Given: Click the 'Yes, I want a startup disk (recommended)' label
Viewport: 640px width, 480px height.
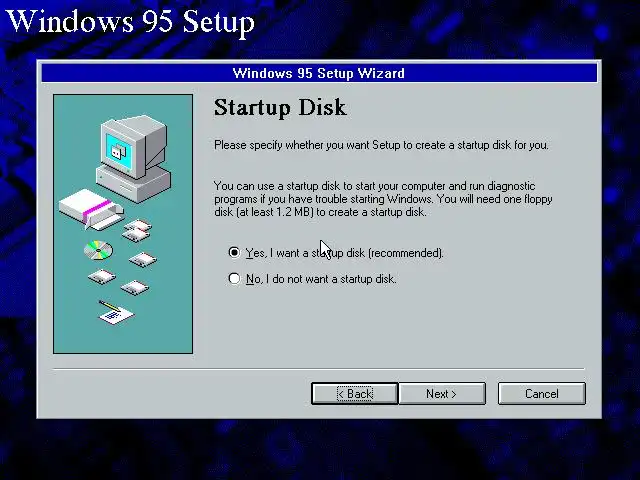Looking at the screenshot, I should pos(344,253).
